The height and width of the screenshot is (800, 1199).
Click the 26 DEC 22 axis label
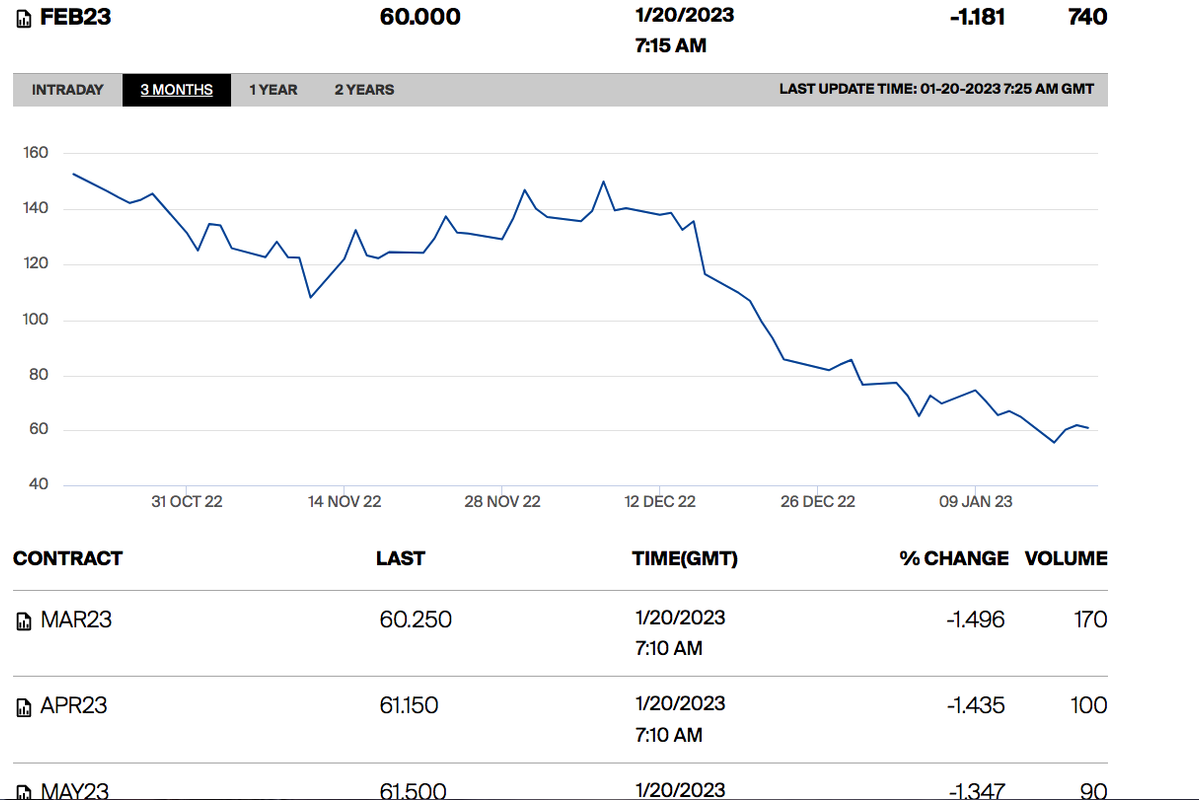click(x=817, y=502)
